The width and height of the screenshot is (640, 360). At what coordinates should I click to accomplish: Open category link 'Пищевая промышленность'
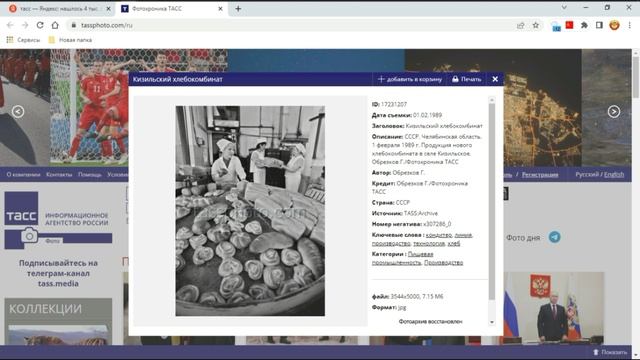pos(402,258)
